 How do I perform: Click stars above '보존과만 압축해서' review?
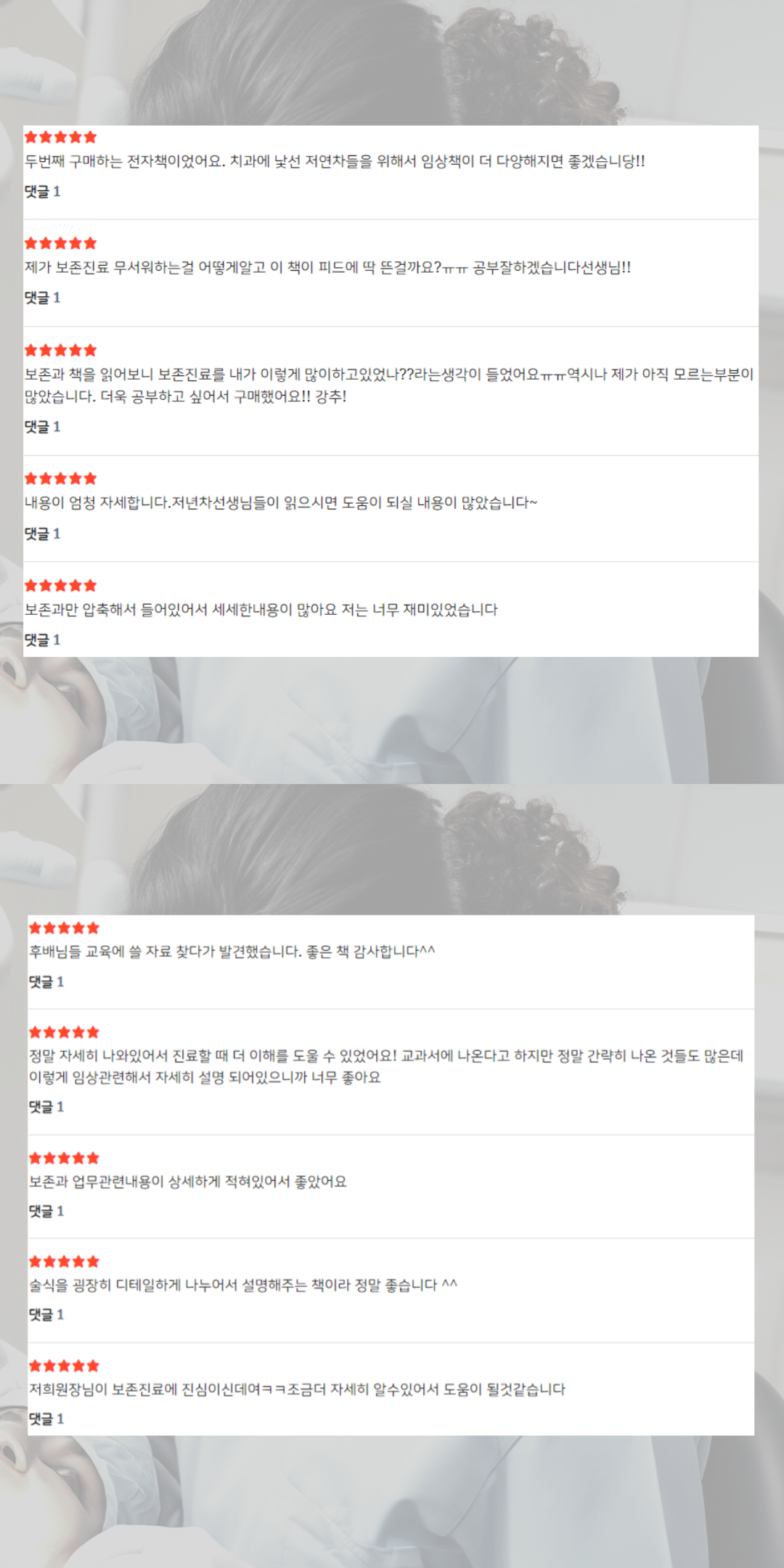[x=60, y=586]
